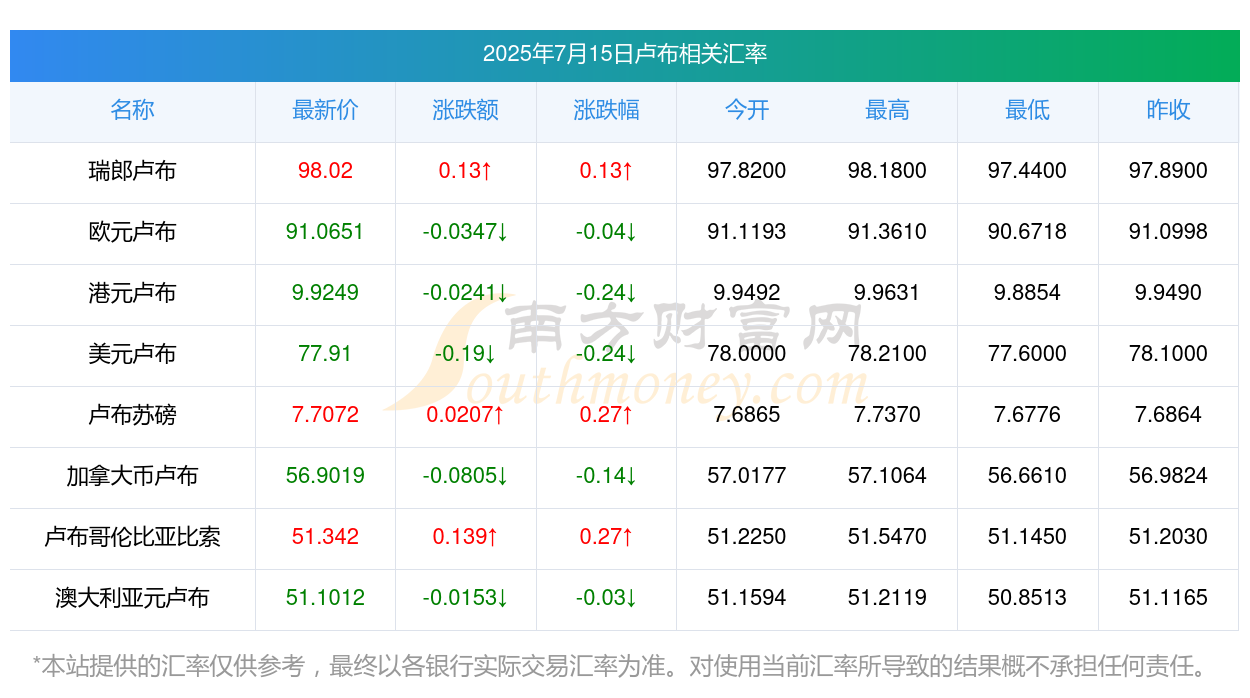Click the opening value 91.1193
Screen dimensions: 1250x698
pos(747,232)
